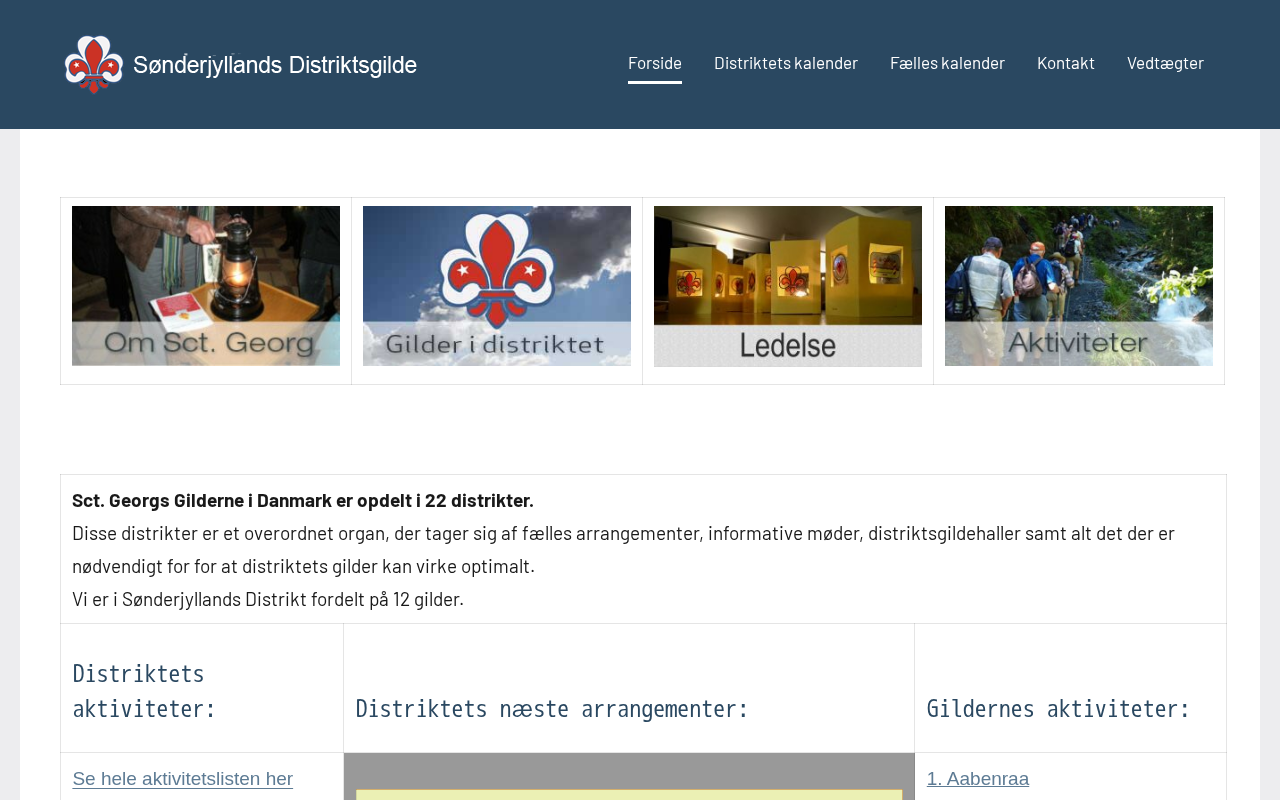The image size is (1280, 800).
Task: Open the Distriktets kalender menu item
Action: tap(786, 63)
